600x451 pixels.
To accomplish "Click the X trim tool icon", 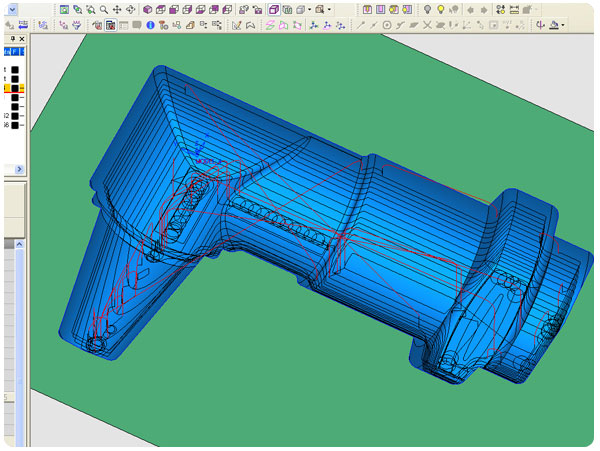I will click(x=427, y=25).
